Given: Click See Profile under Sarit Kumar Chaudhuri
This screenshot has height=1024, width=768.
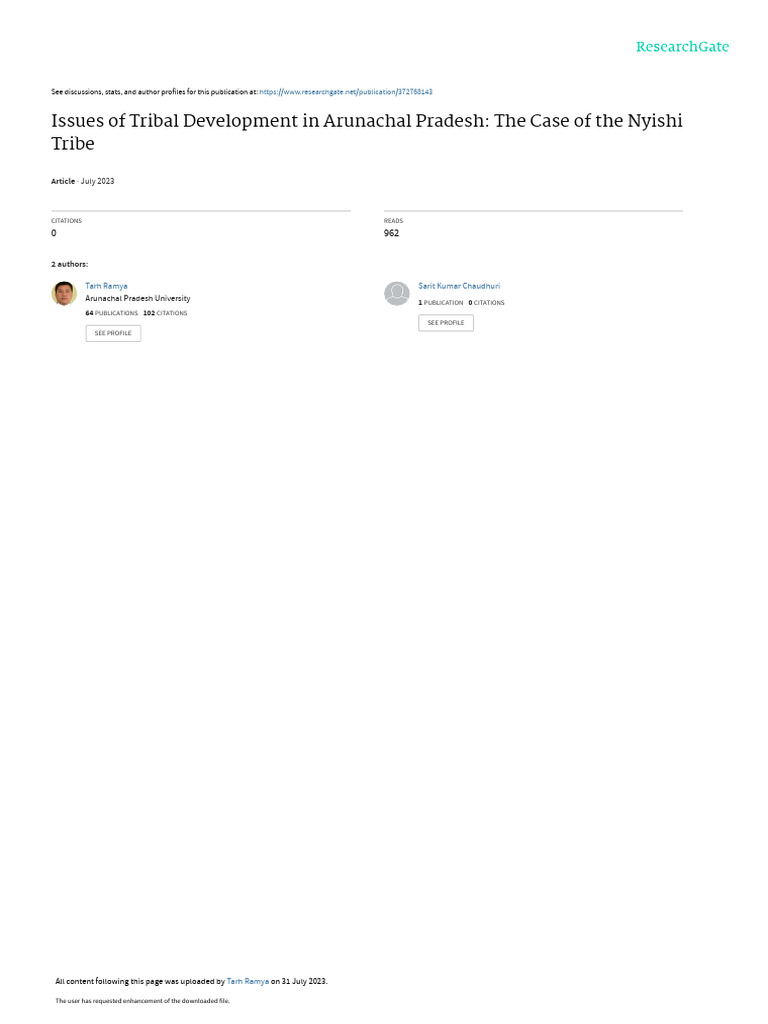Looking at the screenshot, I should 446,323.
